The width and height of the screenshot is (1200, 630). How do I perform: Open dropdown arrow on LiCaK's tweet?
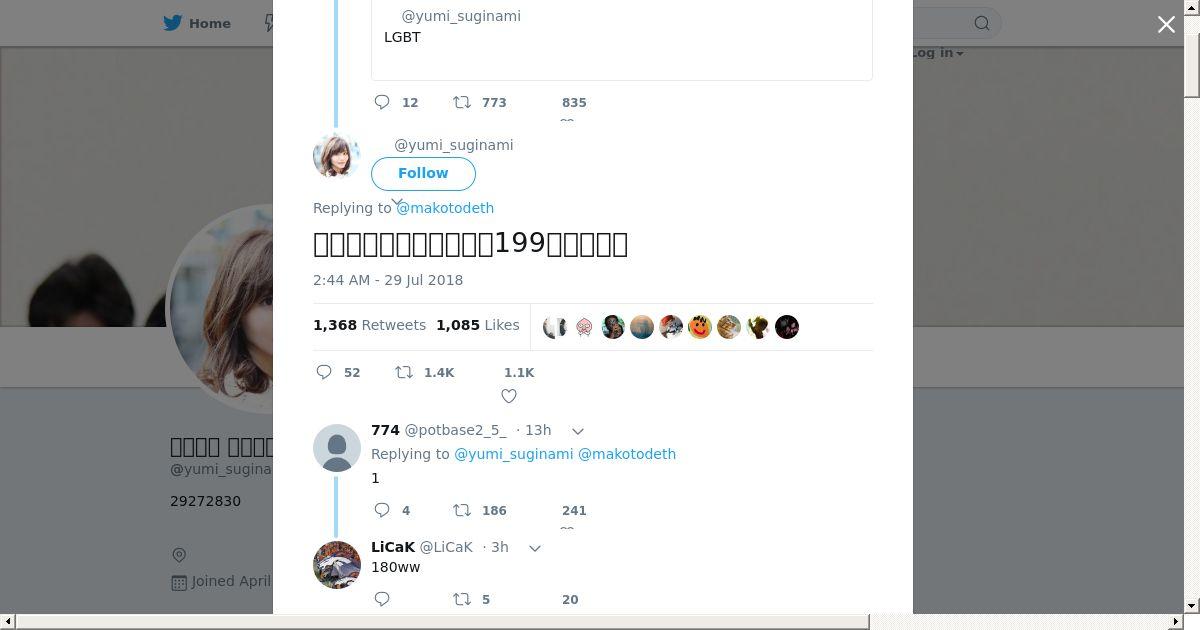pyautogui.click(x=534, y=548)
